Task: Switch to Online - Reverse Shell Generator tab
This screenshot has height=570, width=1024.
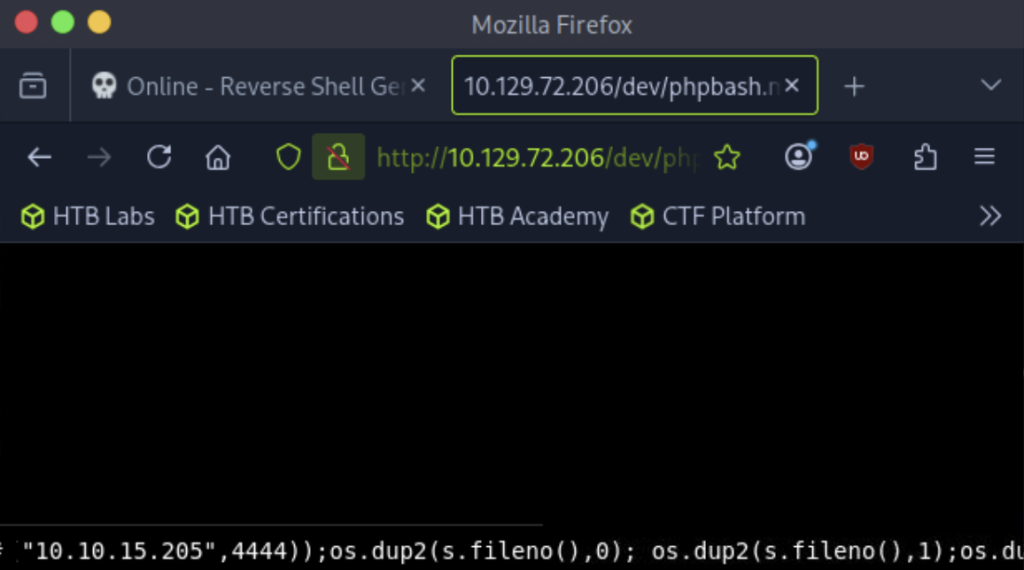Action: tap(259, 86)
